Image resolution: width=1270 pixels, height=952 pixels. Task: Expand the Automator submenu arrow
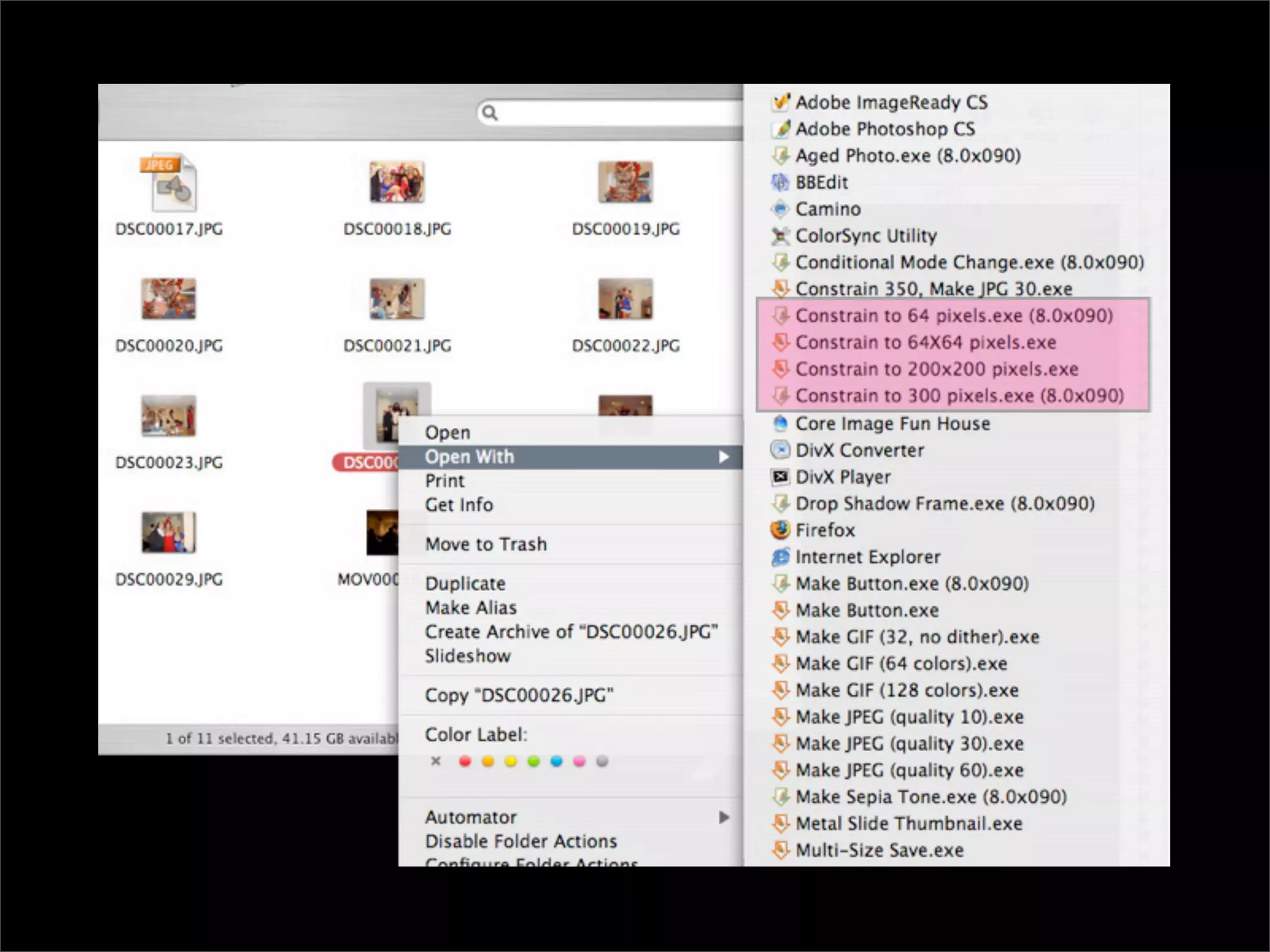(723, 817)
